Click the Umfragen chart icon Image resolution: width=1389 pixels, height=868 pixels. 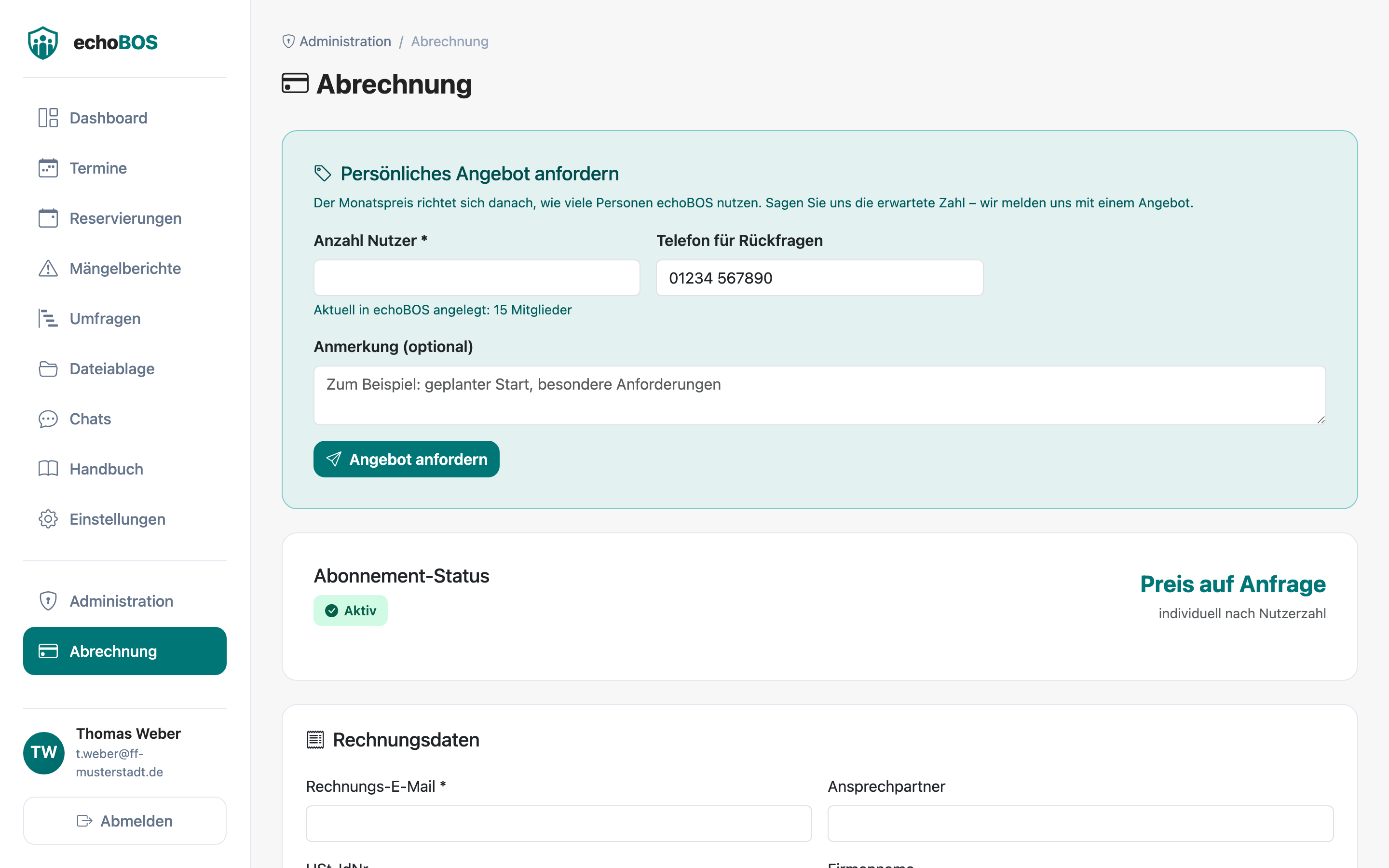(48, 319)
